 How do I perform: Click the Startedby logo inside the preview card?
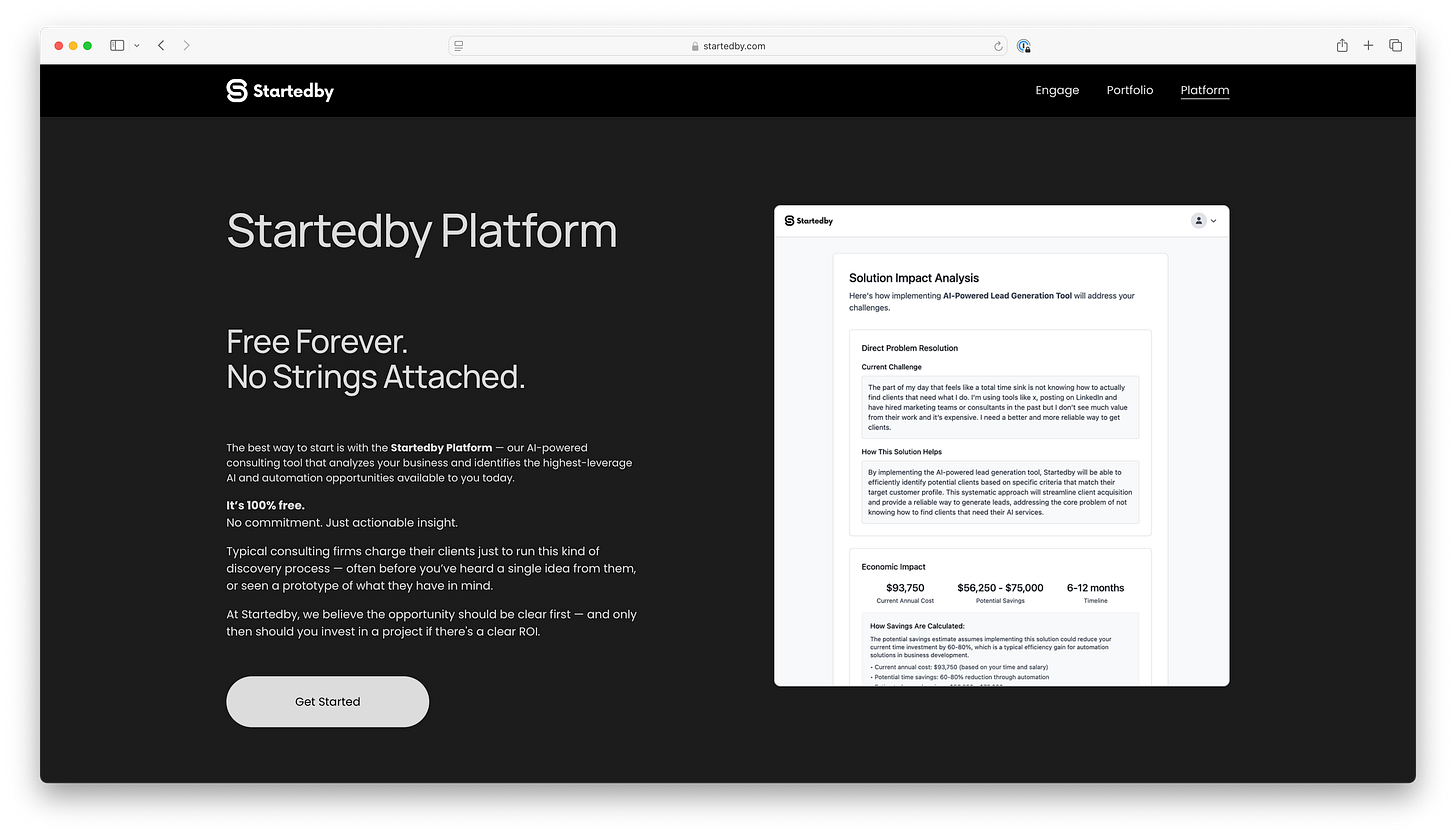[808, 220]
